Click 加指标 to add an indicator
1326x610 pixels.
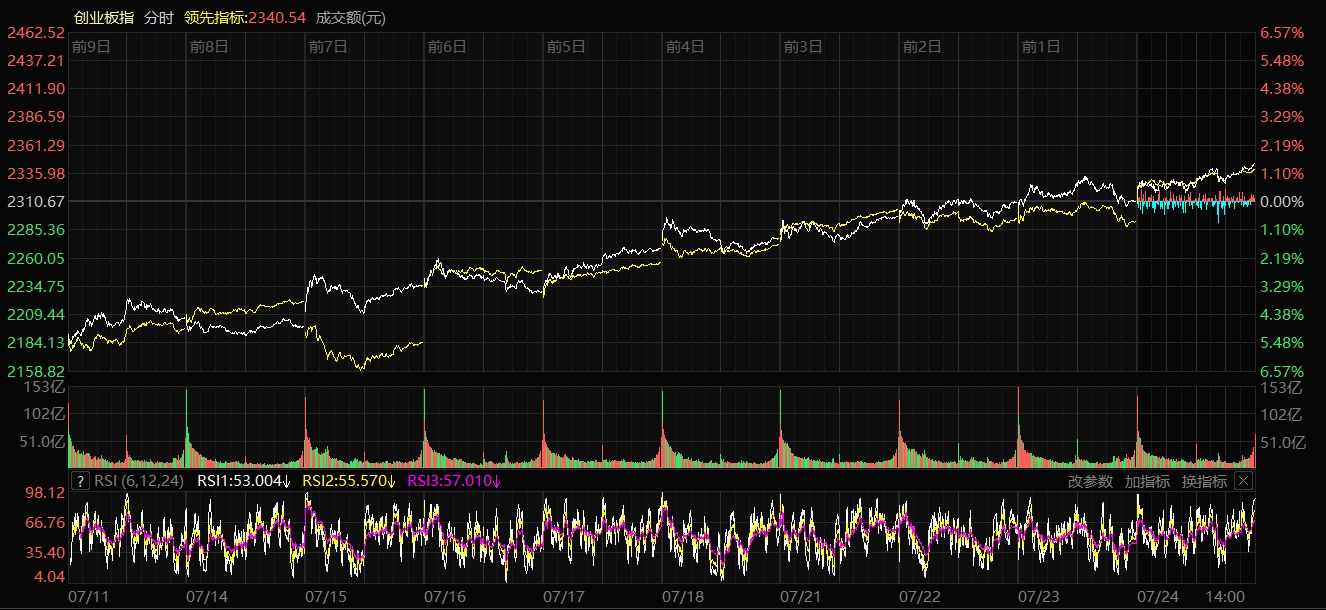(1147, 481)
